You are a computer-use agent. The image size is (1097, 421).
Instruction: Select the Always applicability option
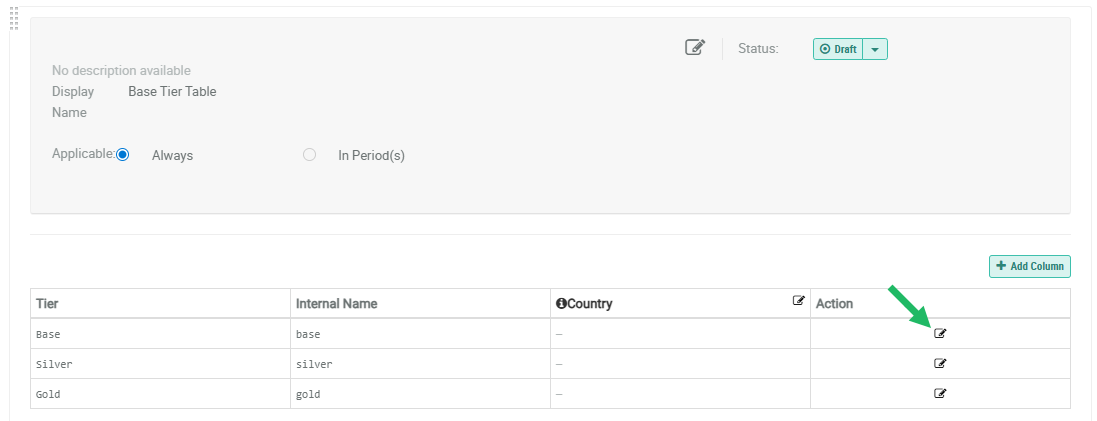(123, 154)
